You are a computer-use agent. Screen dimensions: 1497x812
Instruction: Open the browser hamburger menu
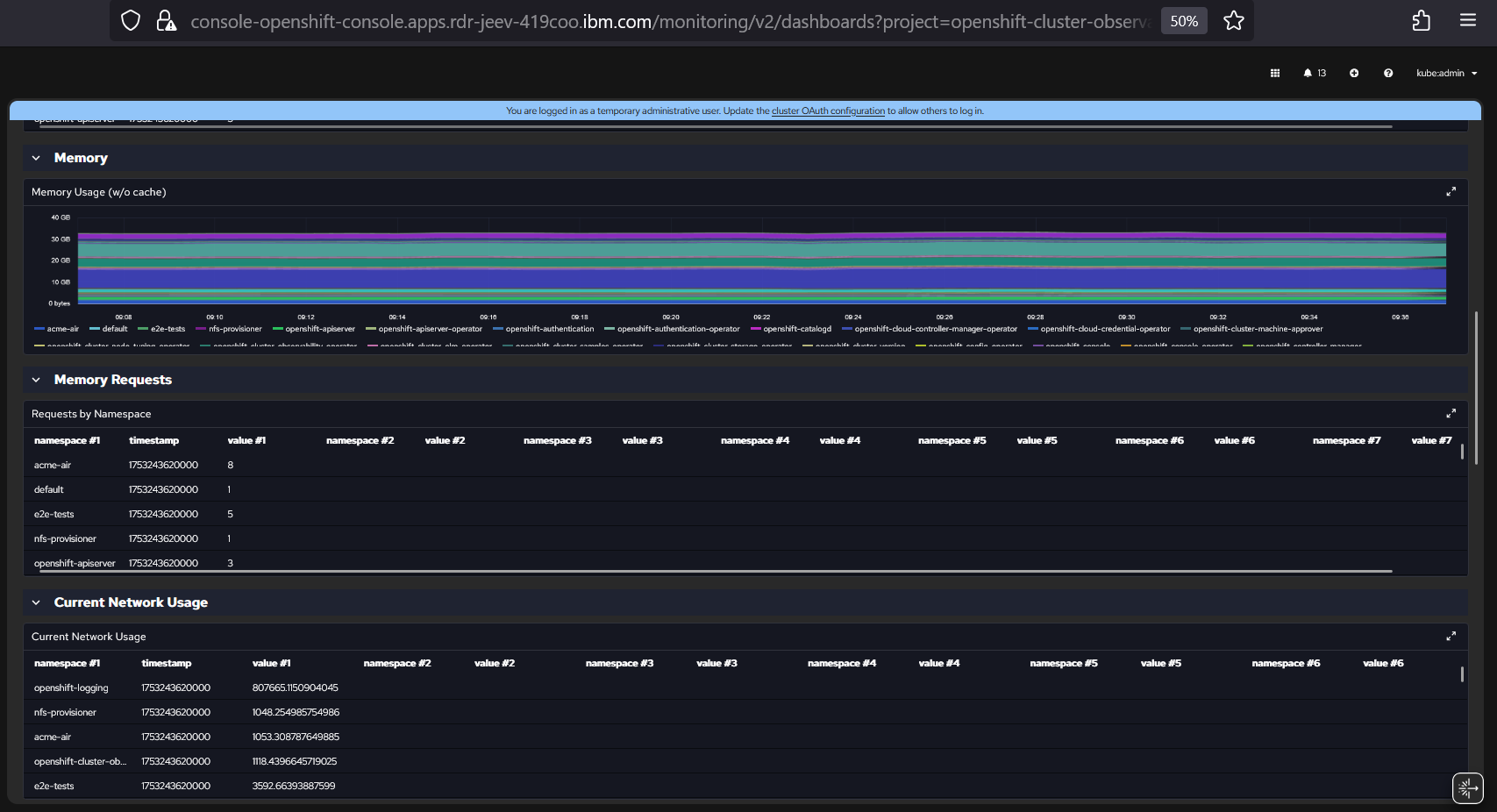(1468, 21)
